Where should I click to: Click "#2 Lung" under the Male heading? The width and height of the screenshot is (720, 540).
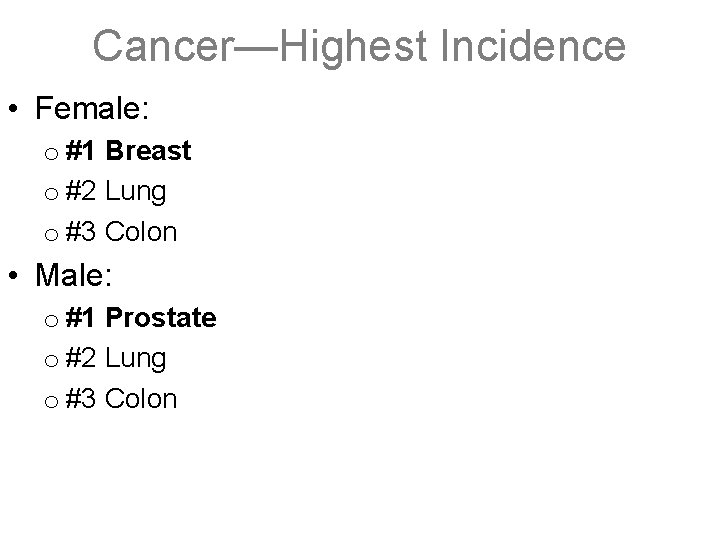click(116, 358)
